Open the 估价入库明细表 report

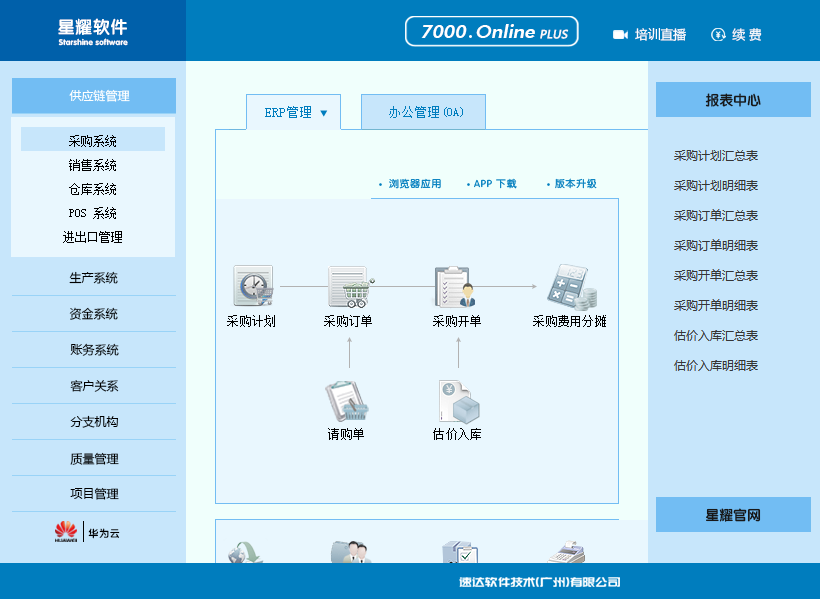[x=716, y=365]
